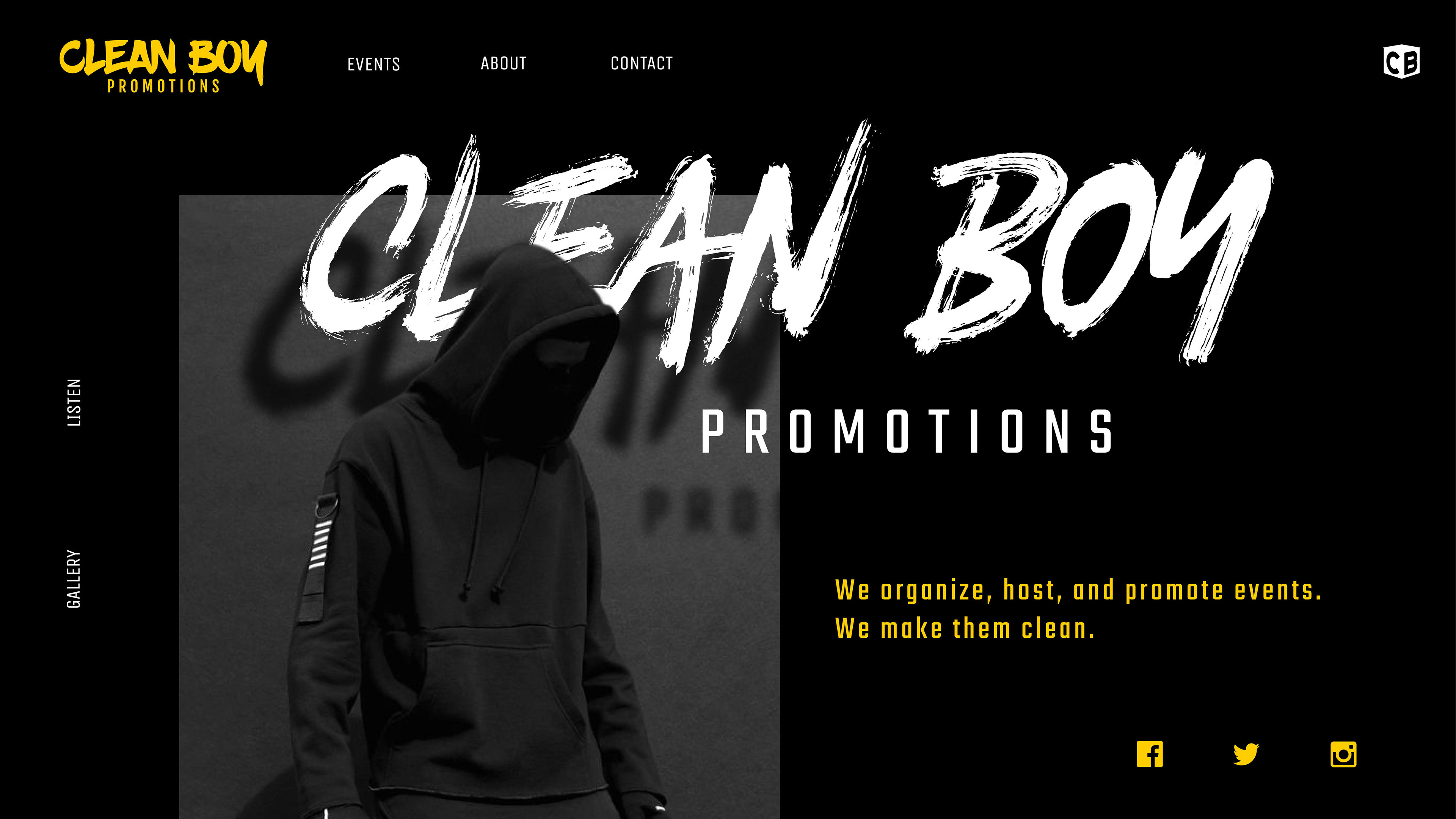Click the word BOY in hero headline

click(1088, 255)
